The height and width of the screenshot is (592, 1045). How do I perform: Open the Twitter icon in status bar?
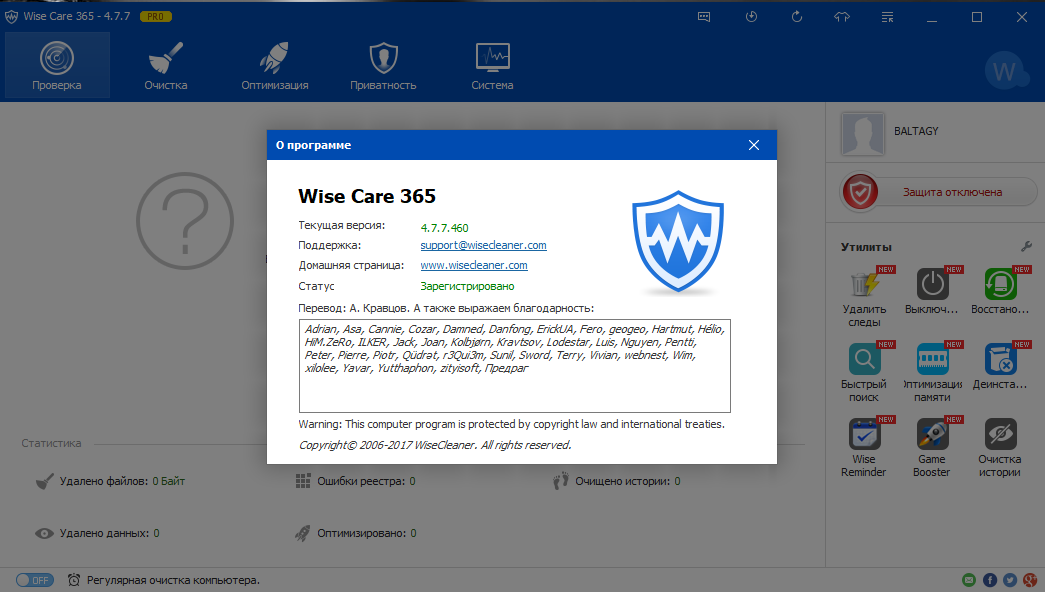tap(1010, 580)
